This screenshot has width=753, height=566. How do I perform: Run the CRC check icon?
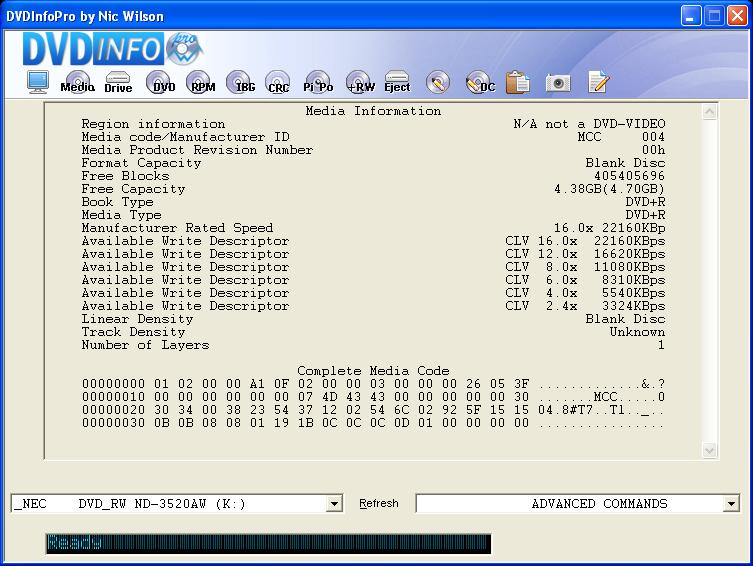[x=278, y=82]
